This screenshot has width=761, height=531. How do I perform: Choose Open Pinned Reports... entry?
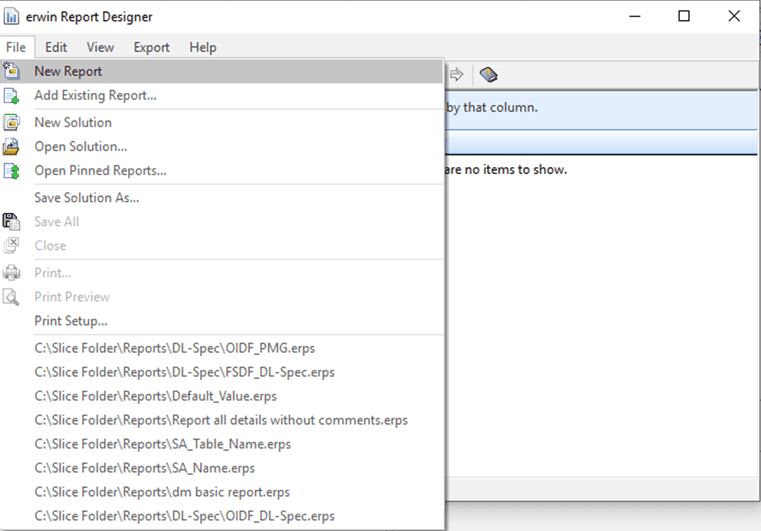click(x=222, y=171)
